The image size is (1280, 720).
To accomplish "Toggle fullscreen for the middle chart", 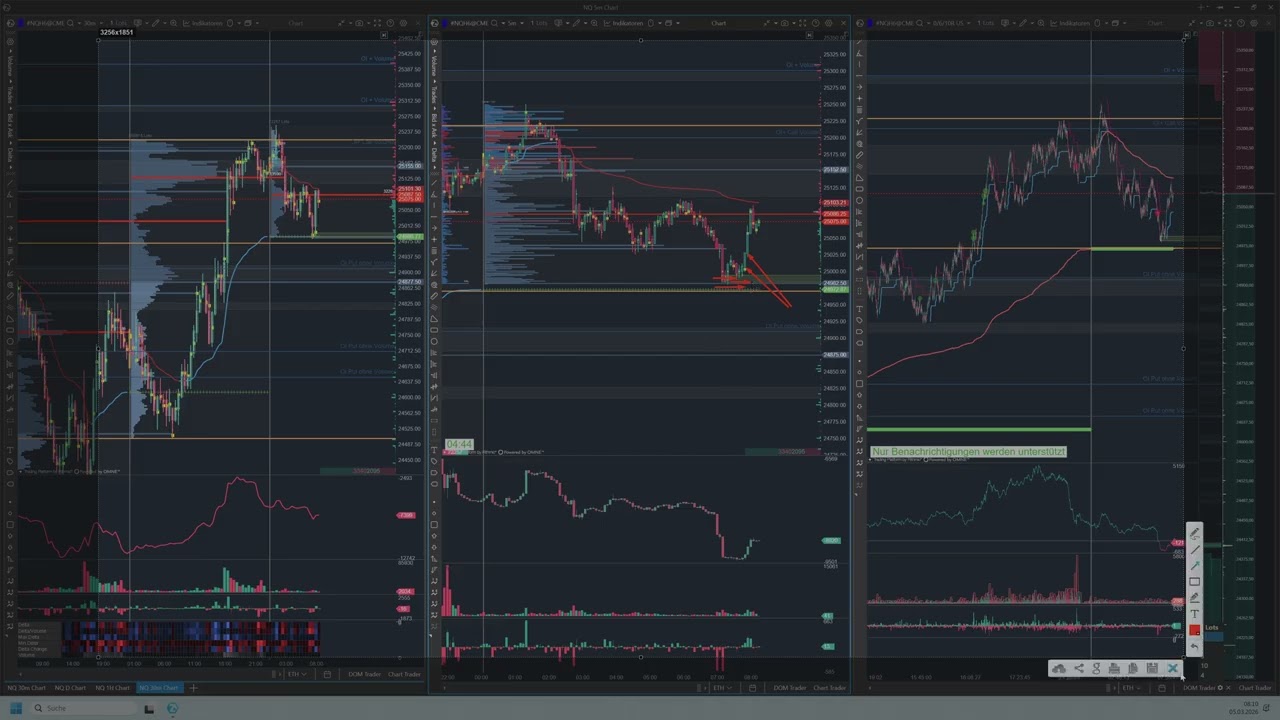I will [x=803, y=23].
